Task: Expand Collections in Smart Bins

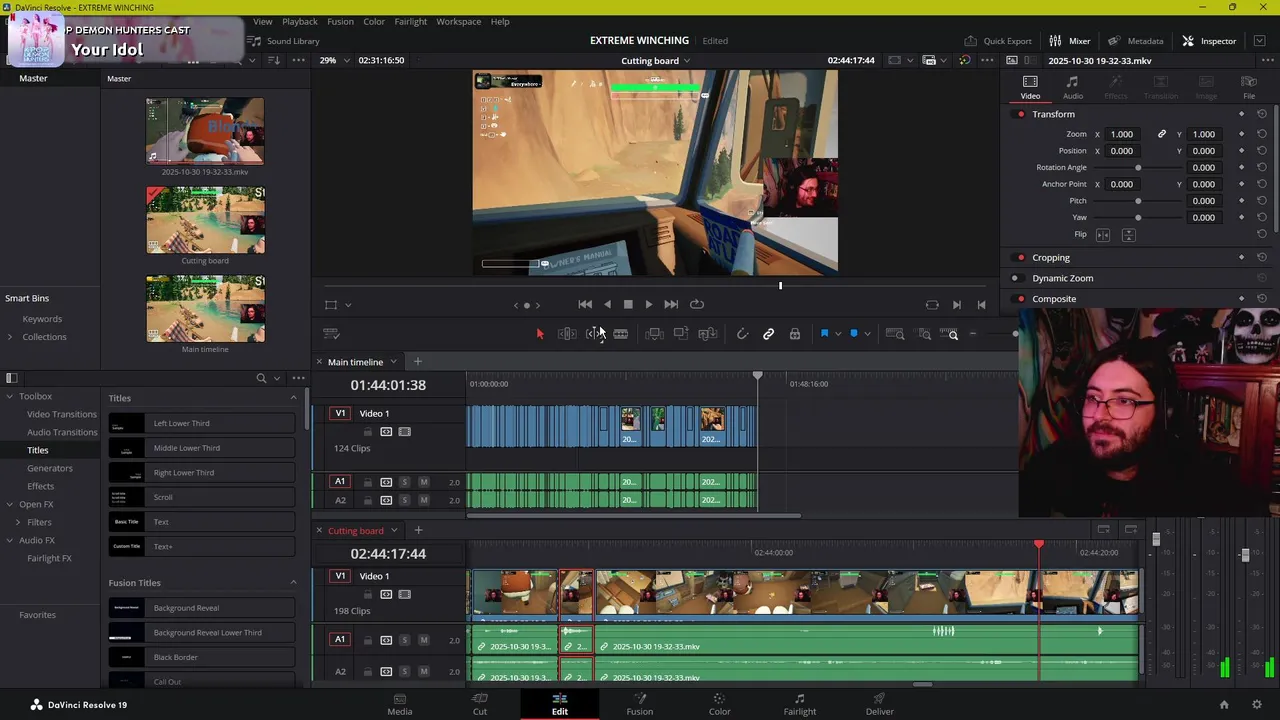Action: [x=10, y=337]
